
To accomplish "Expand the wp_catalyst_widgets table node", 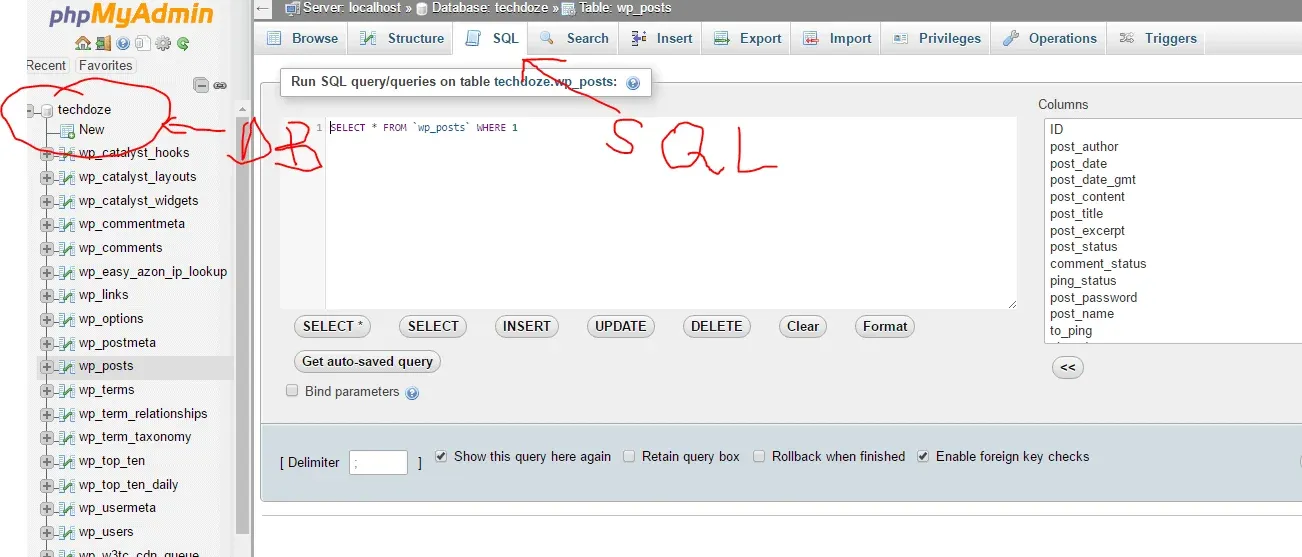I will coord(46,201).
